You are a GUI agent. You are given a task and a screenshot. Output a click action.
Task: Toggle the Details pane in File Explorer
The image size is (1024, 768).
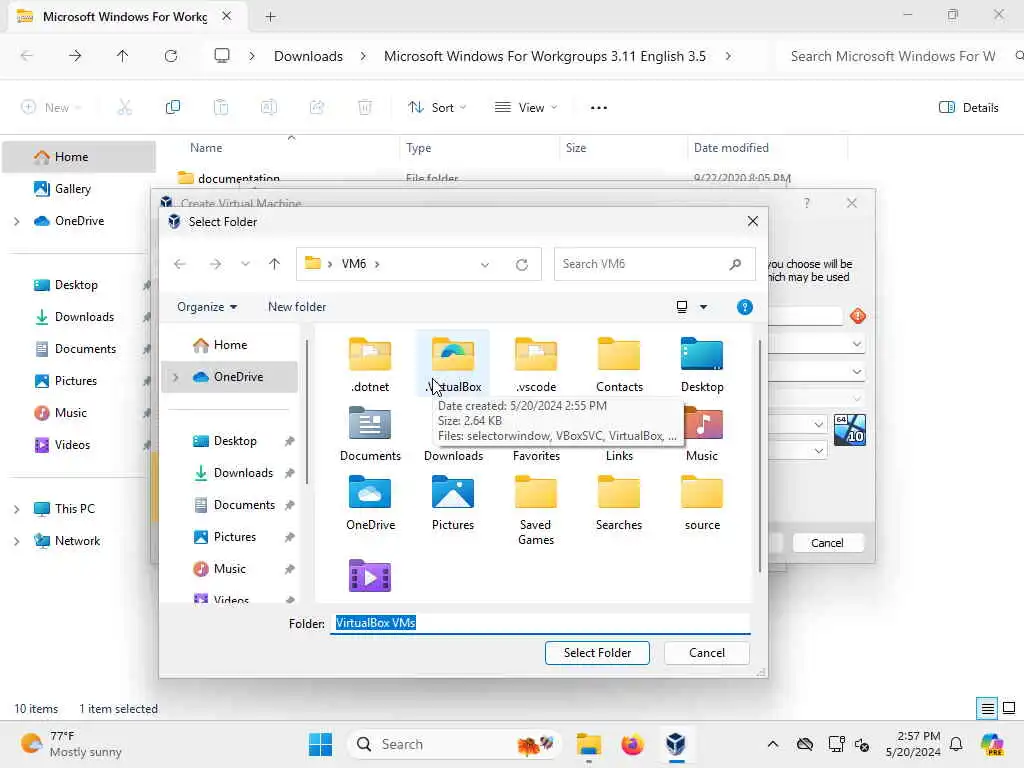968,107
